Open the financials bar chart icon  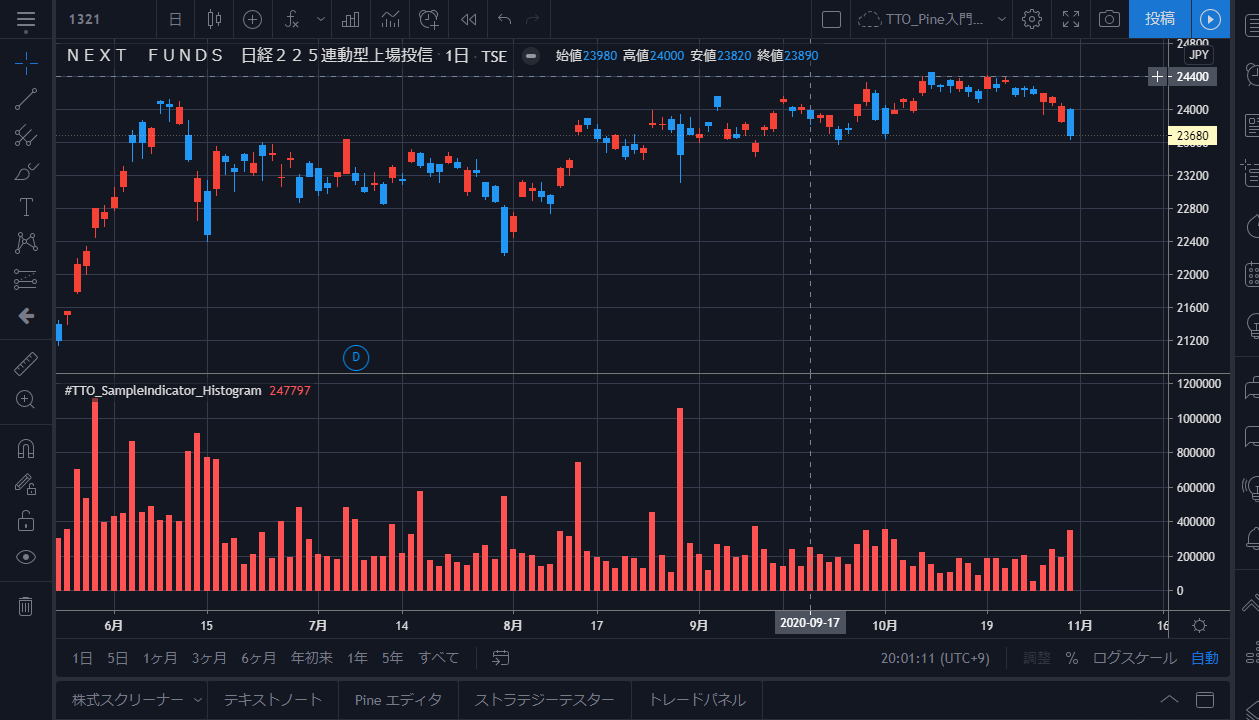(x=351, y=19)
